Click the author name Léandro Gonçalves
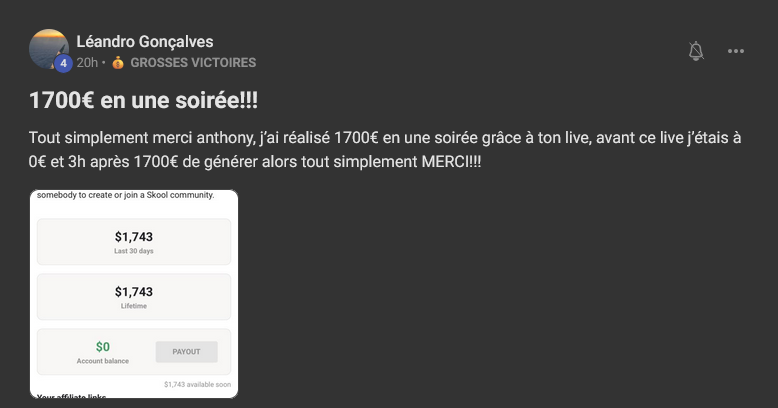 point(145,42)
